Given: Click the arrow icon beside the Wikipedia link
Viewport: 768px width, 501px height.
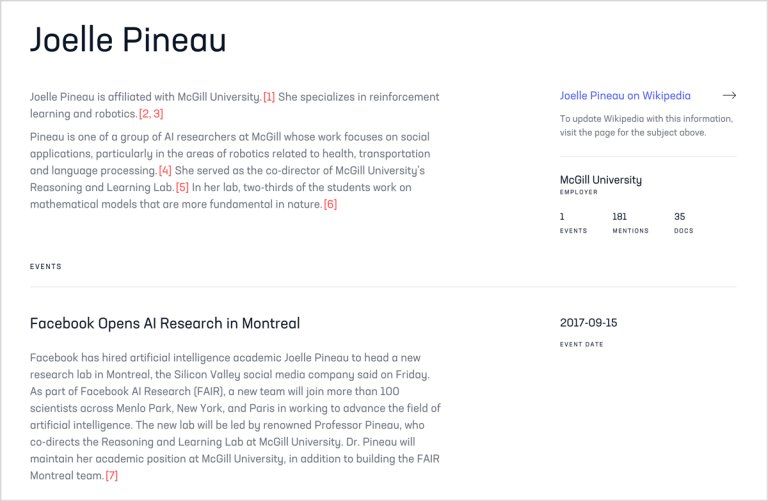Looking at the screenshot, I should pos(729,96).
